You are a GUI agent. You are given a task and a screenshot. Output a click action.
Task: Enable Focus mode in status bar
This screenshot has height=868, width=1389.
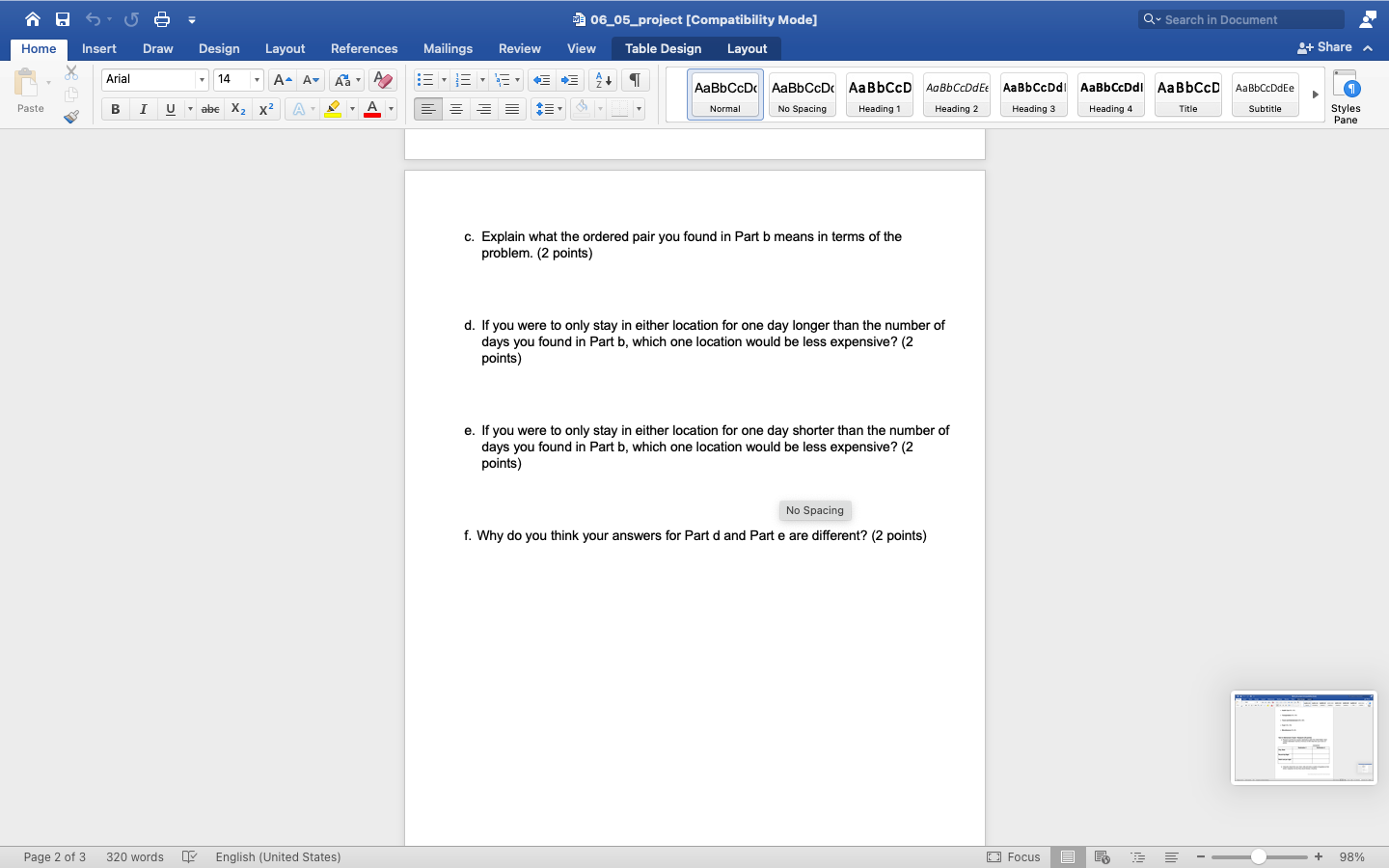click(x=1014, y=856)
